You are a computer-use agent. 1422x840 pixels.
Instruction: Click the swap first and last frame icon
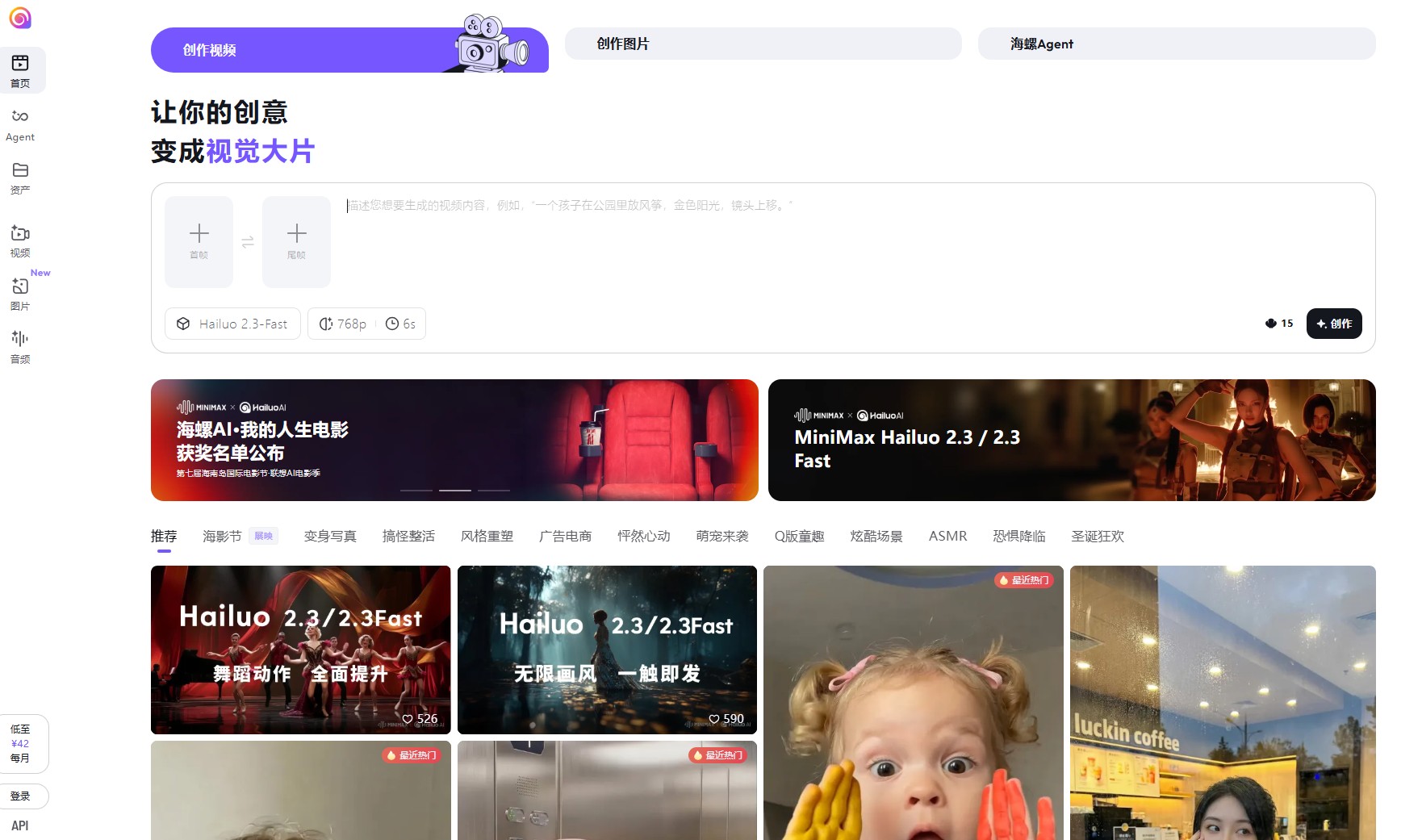point(248,242)
